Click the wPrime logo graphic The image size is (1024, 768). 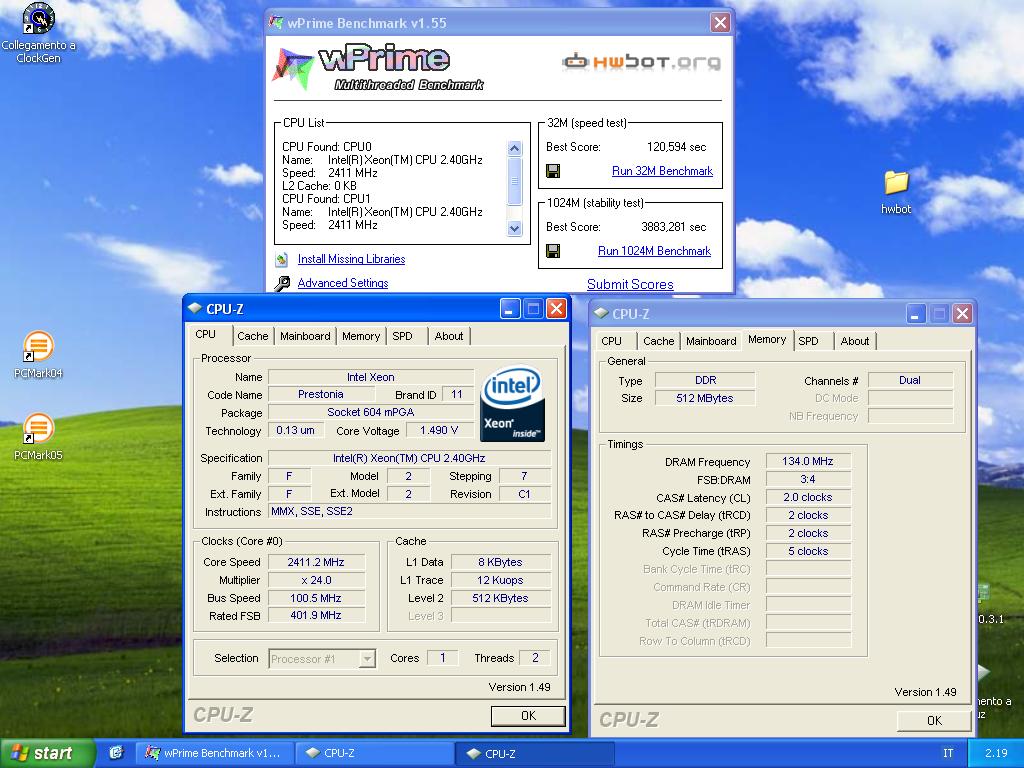tap(377, 68)
